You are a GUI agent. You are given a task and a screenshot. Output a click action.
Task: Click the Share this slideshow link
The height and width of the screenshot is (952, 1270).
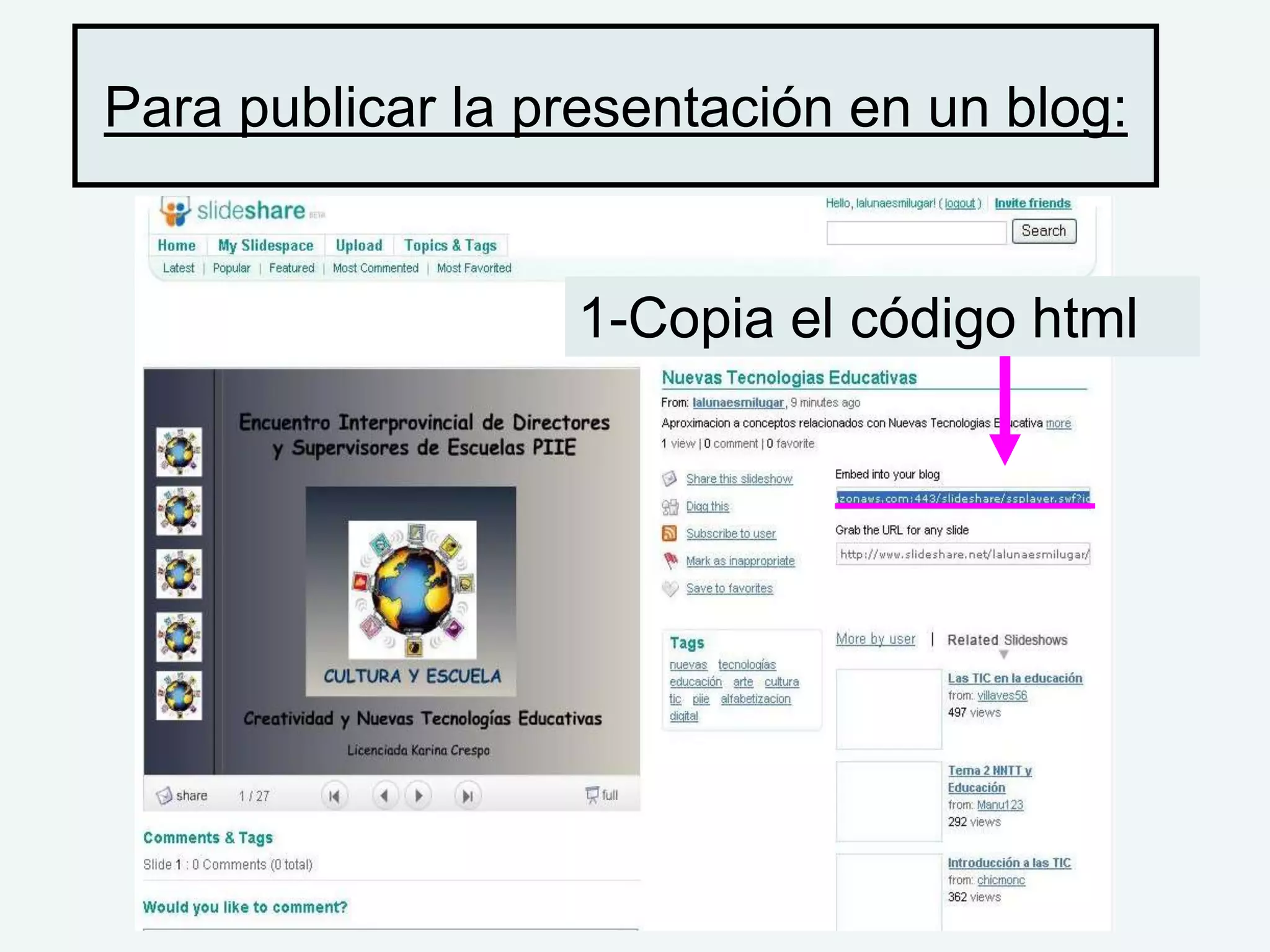pos(739,479)
